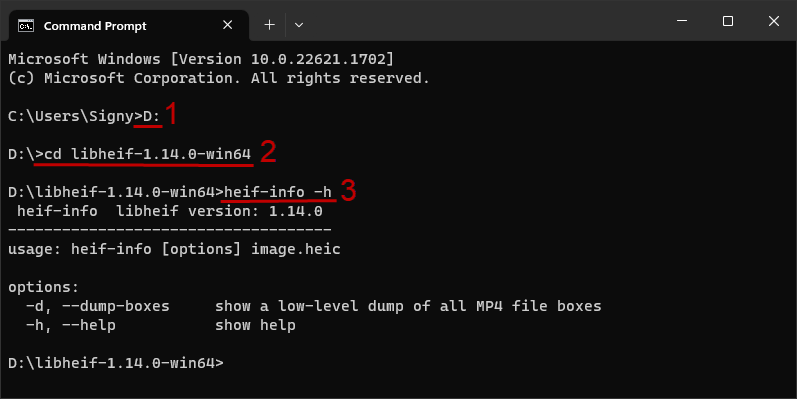Click the empty prompt at the bottom
The image size is (797, 399).
point(116,363)
